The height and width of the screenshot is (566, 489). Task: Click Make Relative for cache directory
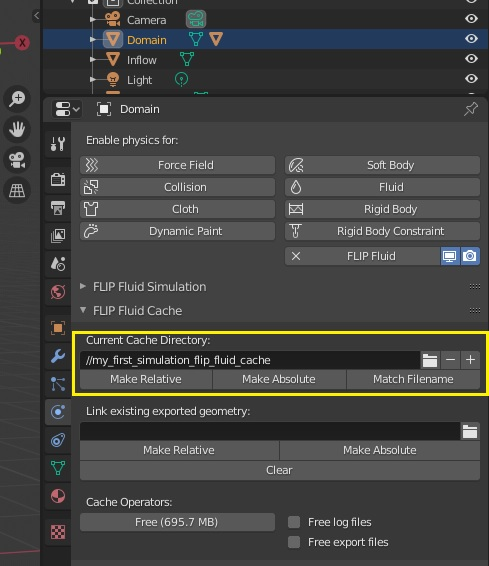[x=146, y=379]
